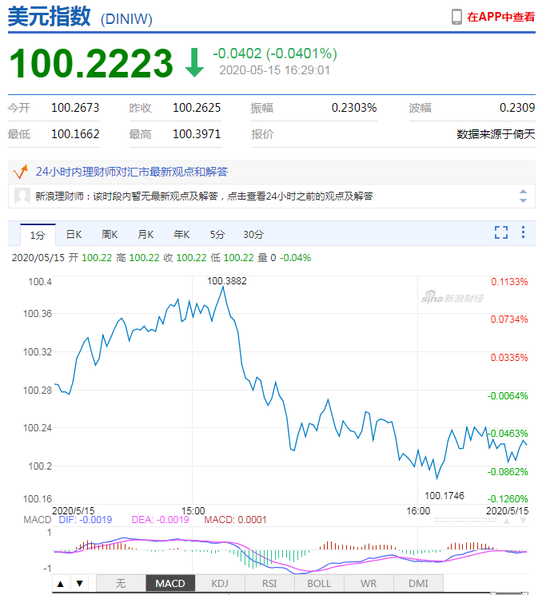The image size is (550, 595).
Task: Switch to the 30分 tab
Action: [x=253, y=235]
